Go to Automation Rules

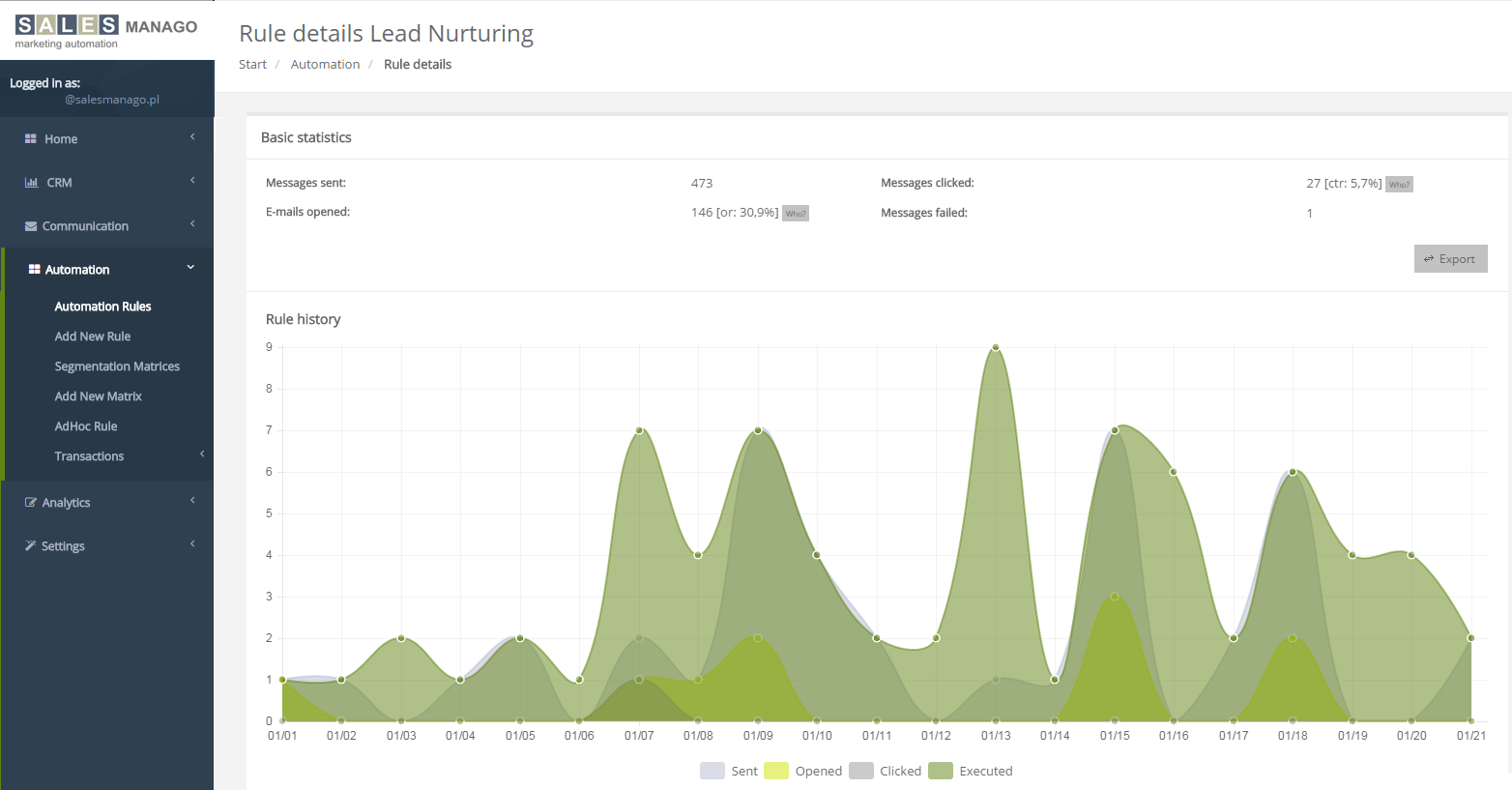[102, 307]
